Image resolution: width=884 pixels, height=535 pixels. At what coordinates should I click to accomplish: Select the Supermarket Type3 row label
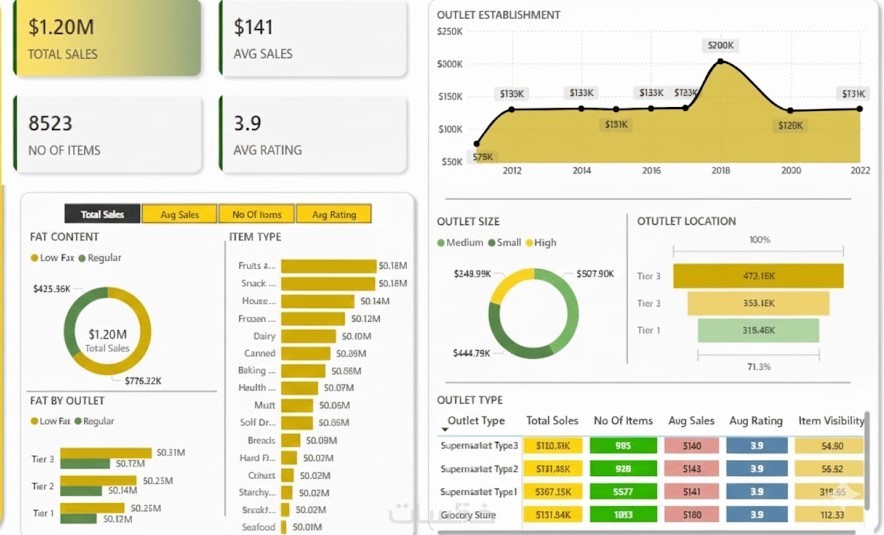[479, 445]
